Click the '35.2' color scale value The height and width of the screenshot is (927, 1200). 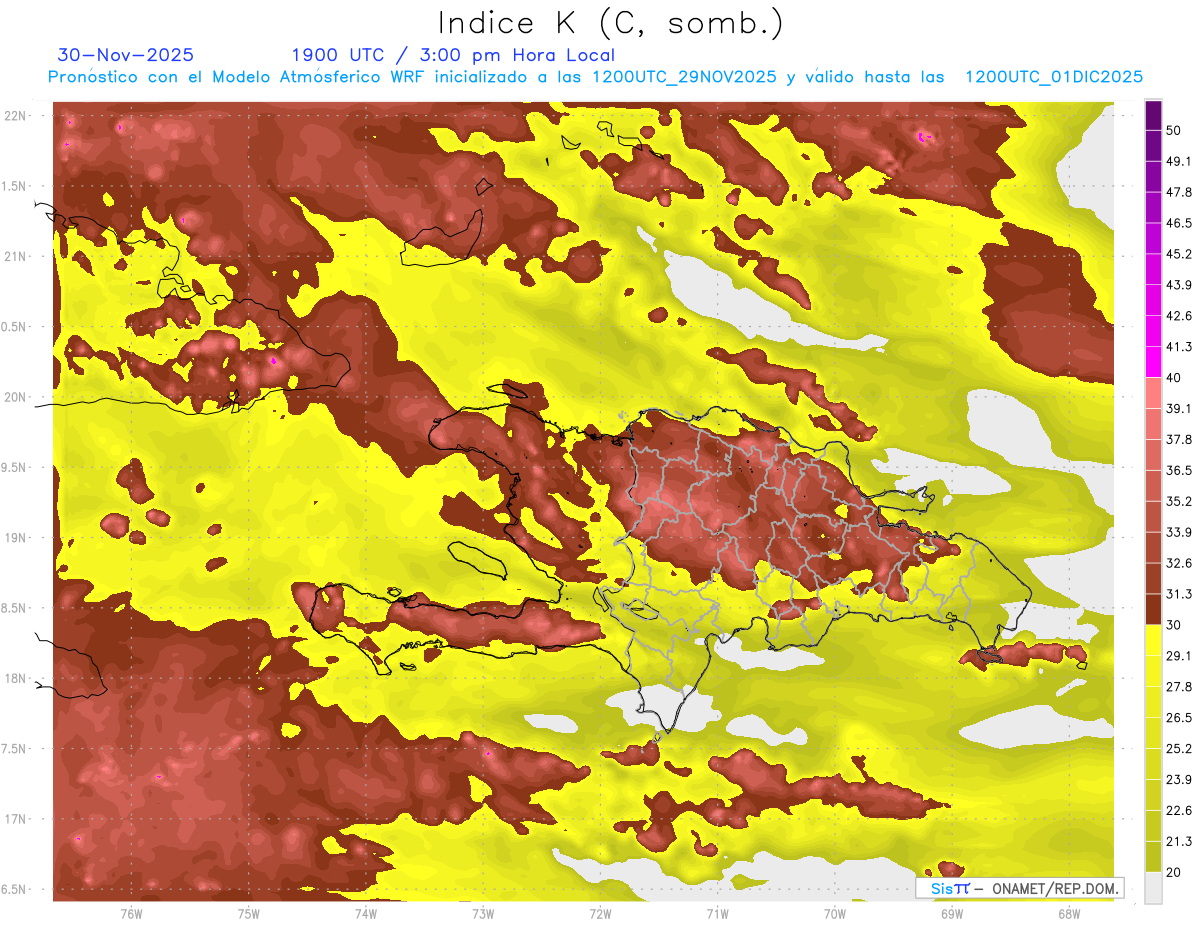[1179, 501]
